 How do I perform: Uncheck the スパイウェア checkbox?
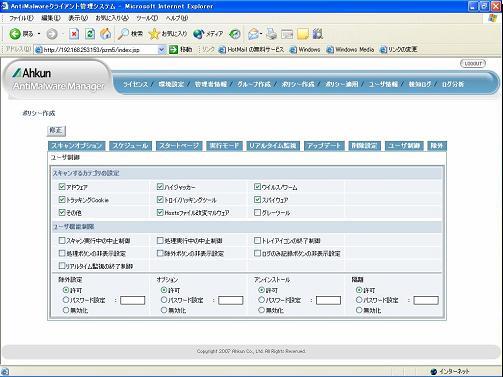coord(257,199)
